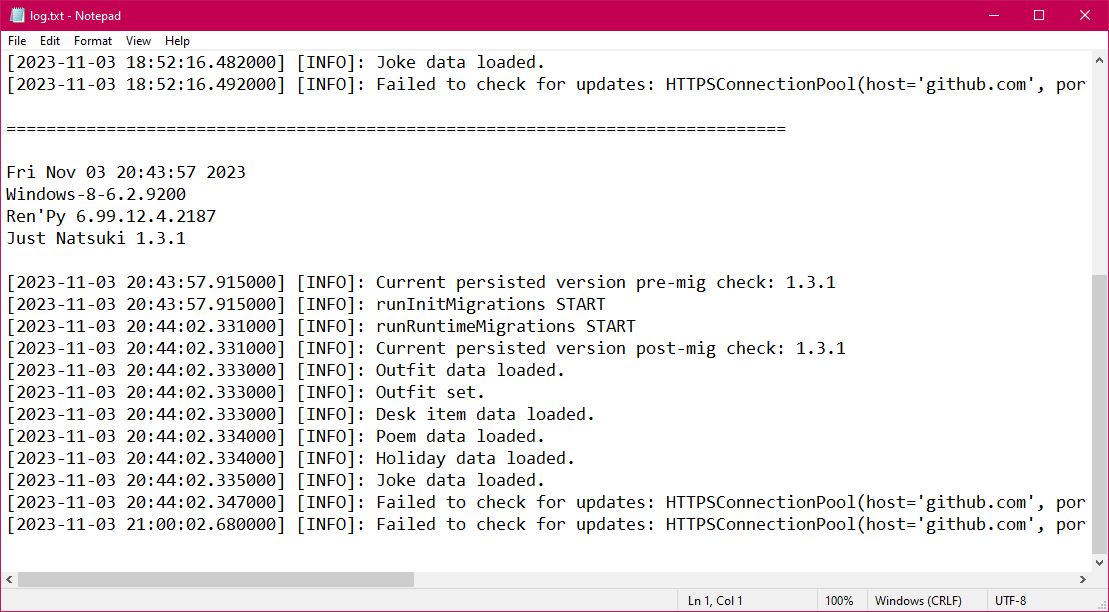
Task: Click the up arrow of the vertical scrollbar
Action: pyautogui.click(x=1101, y=59)
